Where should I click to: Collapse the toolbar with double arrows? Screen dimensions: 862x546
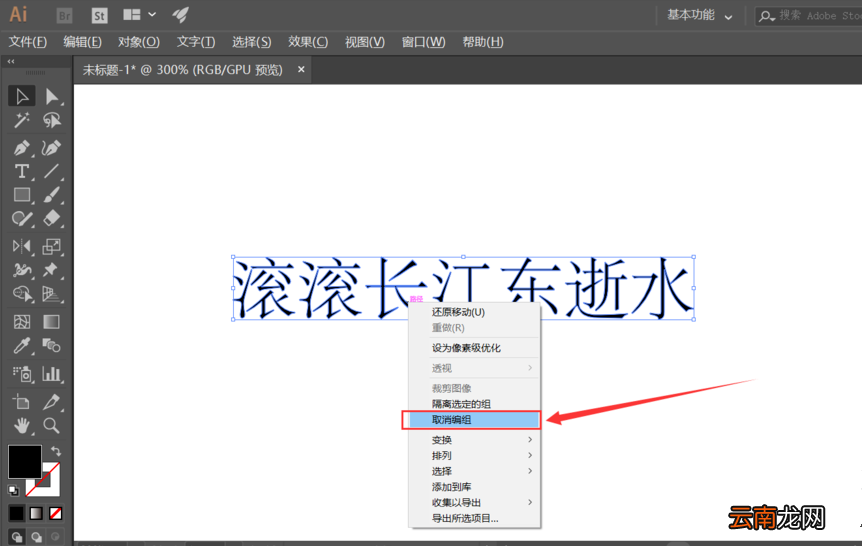pyautogui.click(x=11, y=62)
